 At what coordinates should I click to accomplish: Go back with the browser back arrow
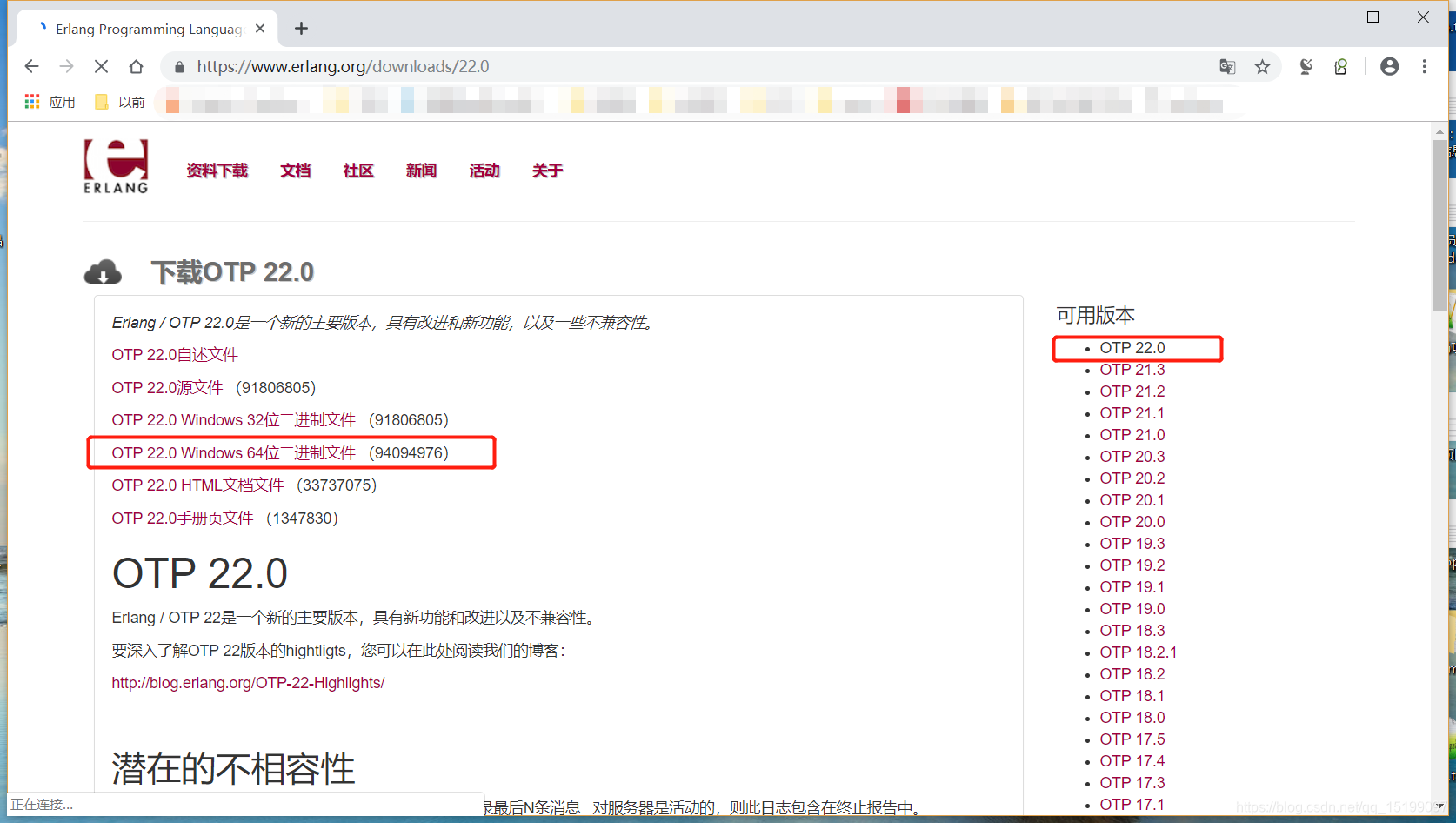32,67
